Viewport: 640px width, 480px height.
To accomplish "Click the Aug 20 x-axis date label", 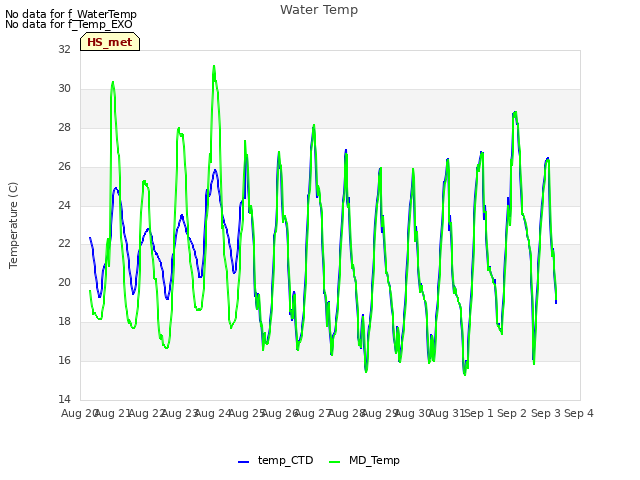I will 80,413.
